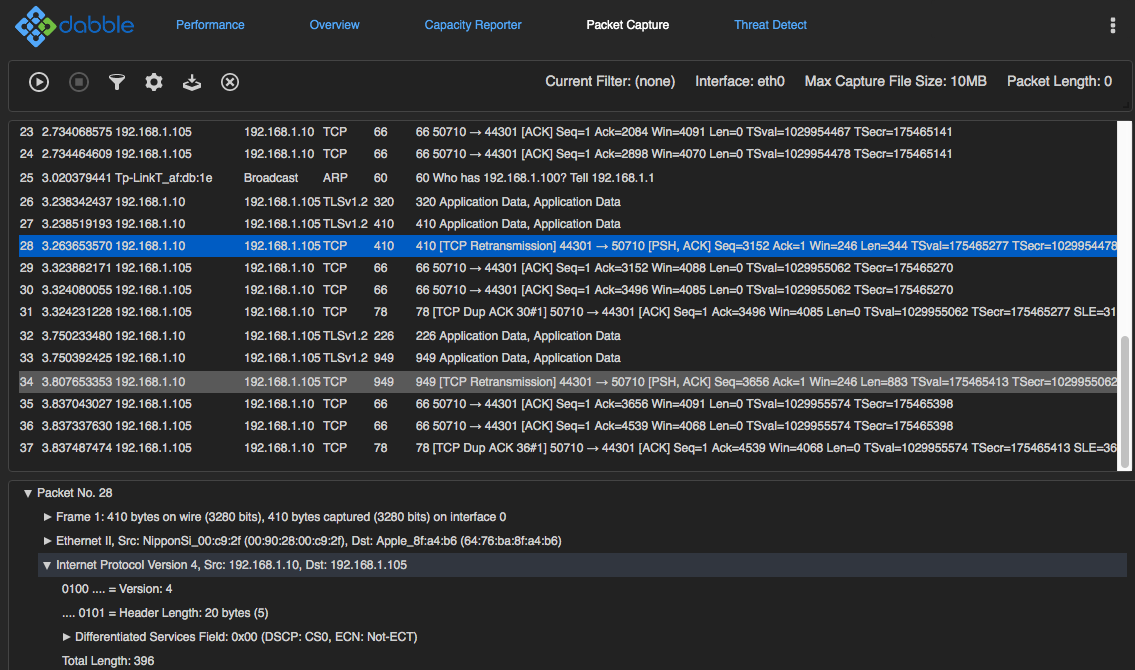Screen dimensions: 1135x670
Task: Switch to the Performance tab
Action: click(x=210, y=25)
